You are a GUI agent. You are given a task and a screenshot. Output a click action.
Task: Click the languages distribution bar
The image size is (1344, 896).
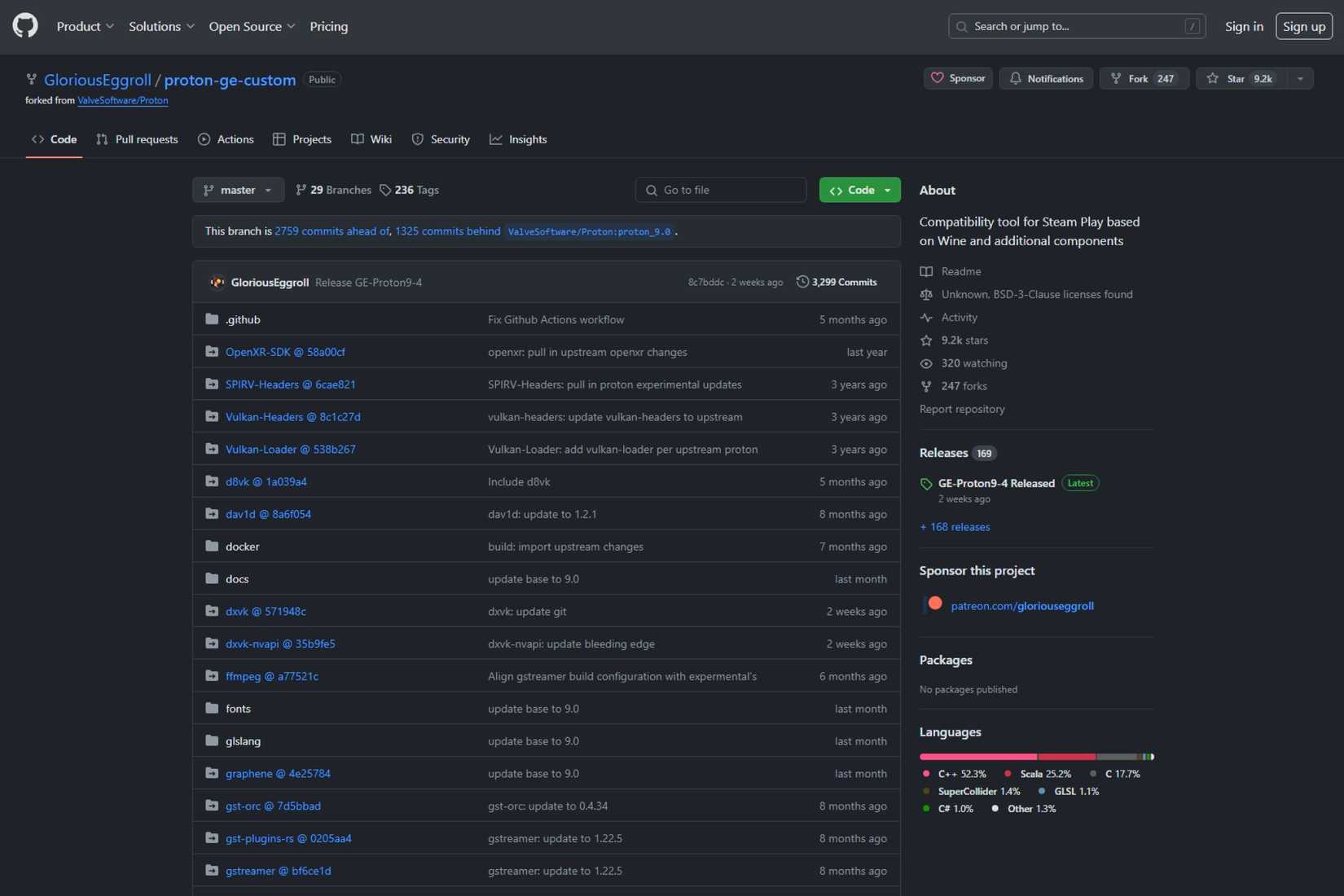point(1034,756)
